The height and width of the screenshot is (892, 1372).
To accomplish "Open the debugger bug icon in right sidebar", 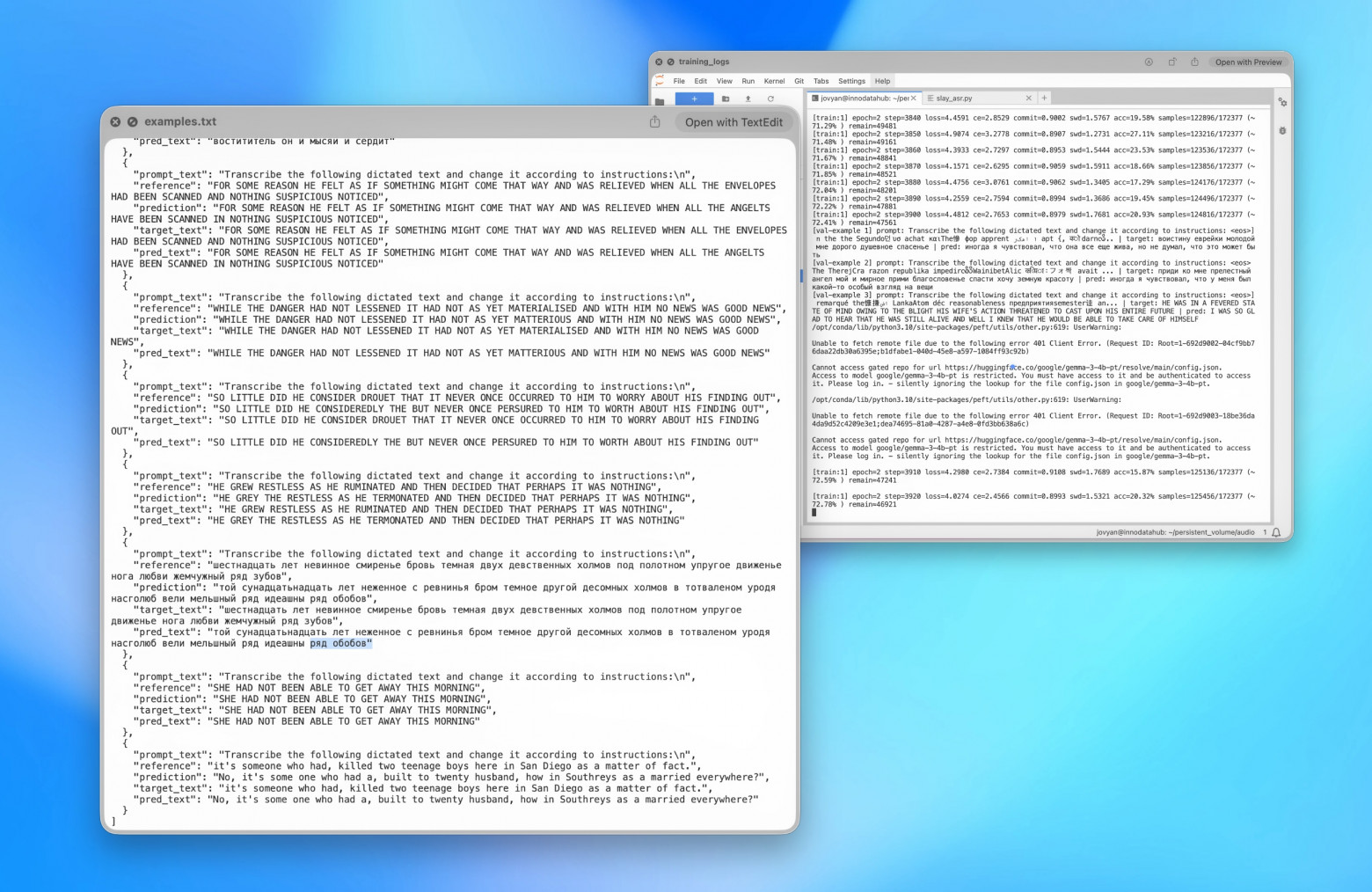I will 1282,130.
